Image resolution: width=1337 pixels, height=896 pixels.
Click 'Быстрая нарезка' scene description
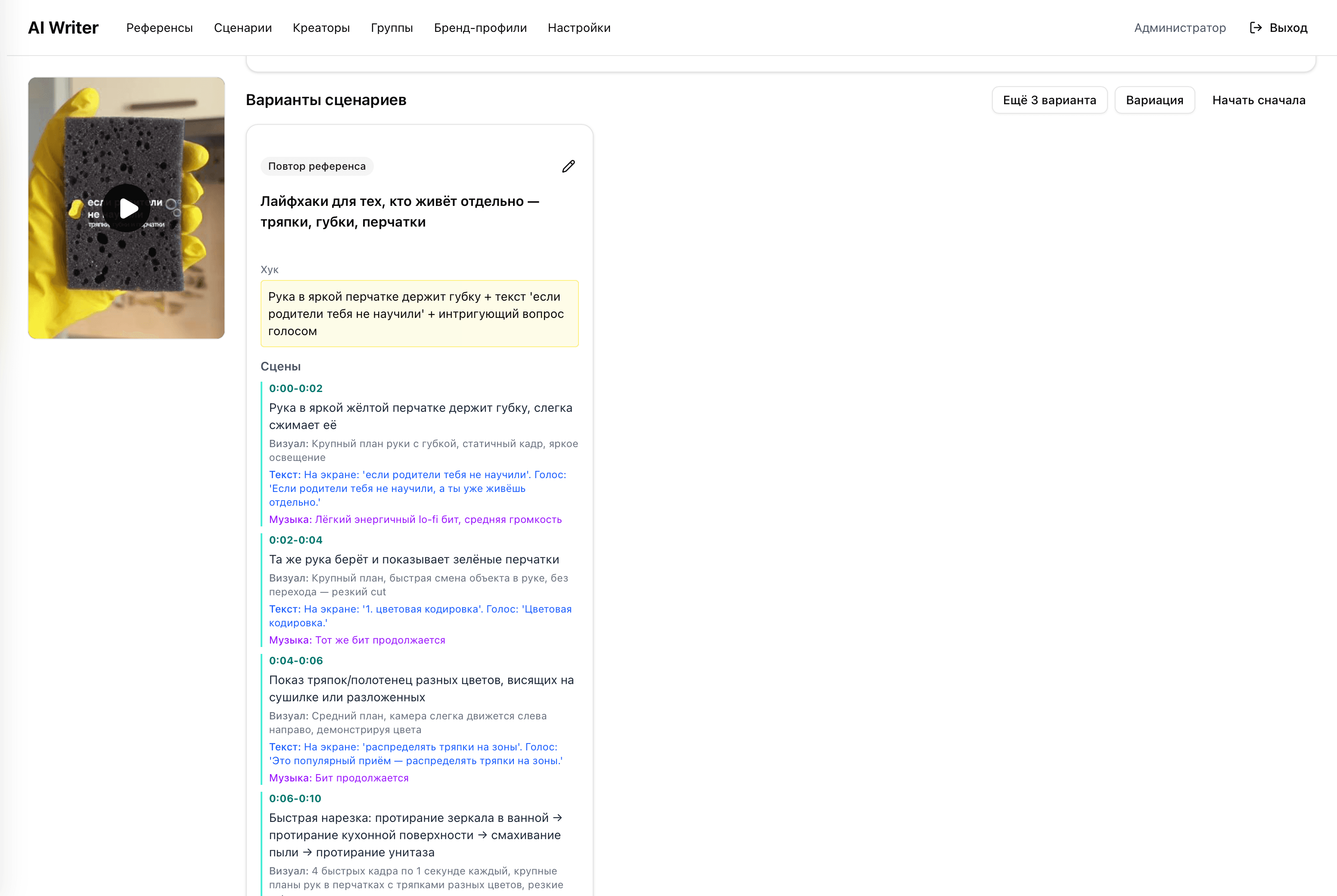(415, 835)
